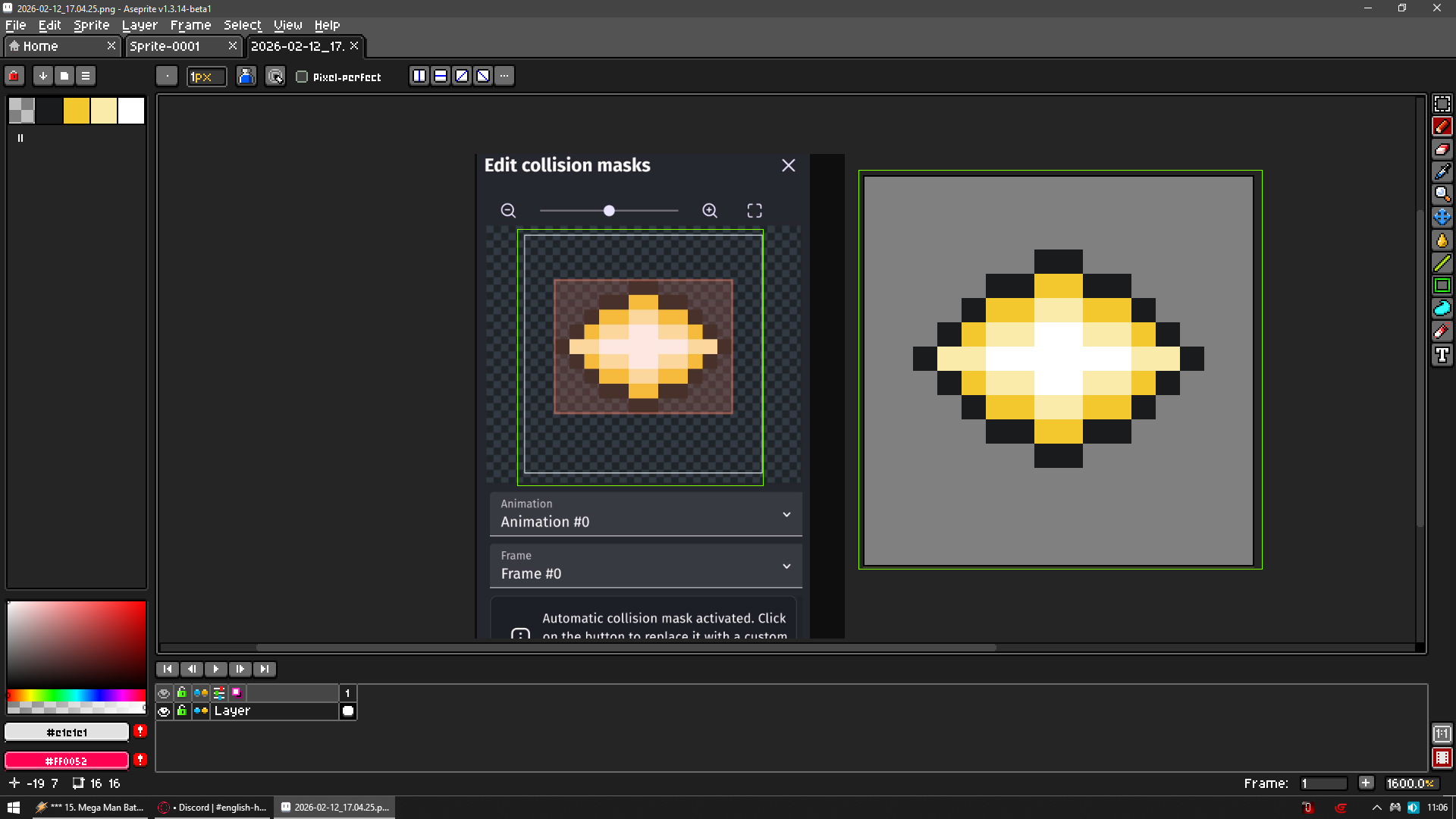Click zoom-in magnifier in collision dialog

point(710,211)
